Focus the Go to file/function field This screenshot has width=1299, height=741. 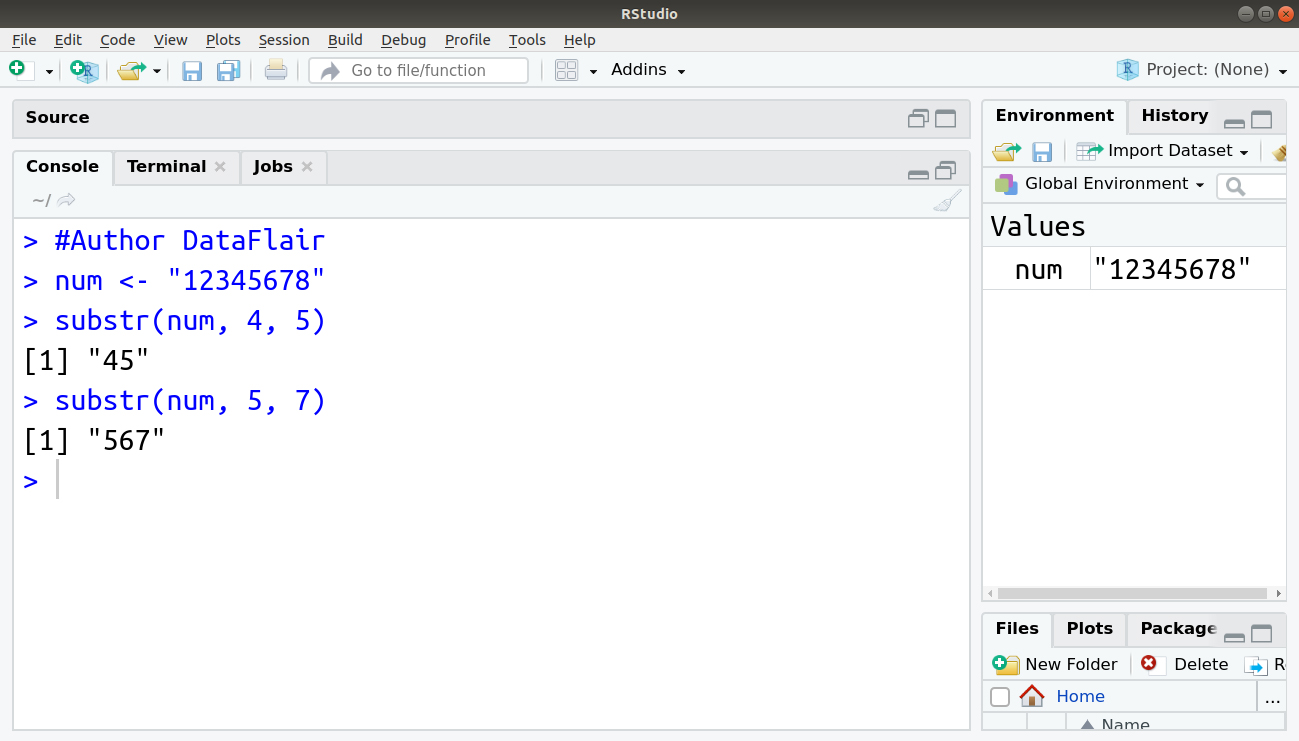click(419, 70)
